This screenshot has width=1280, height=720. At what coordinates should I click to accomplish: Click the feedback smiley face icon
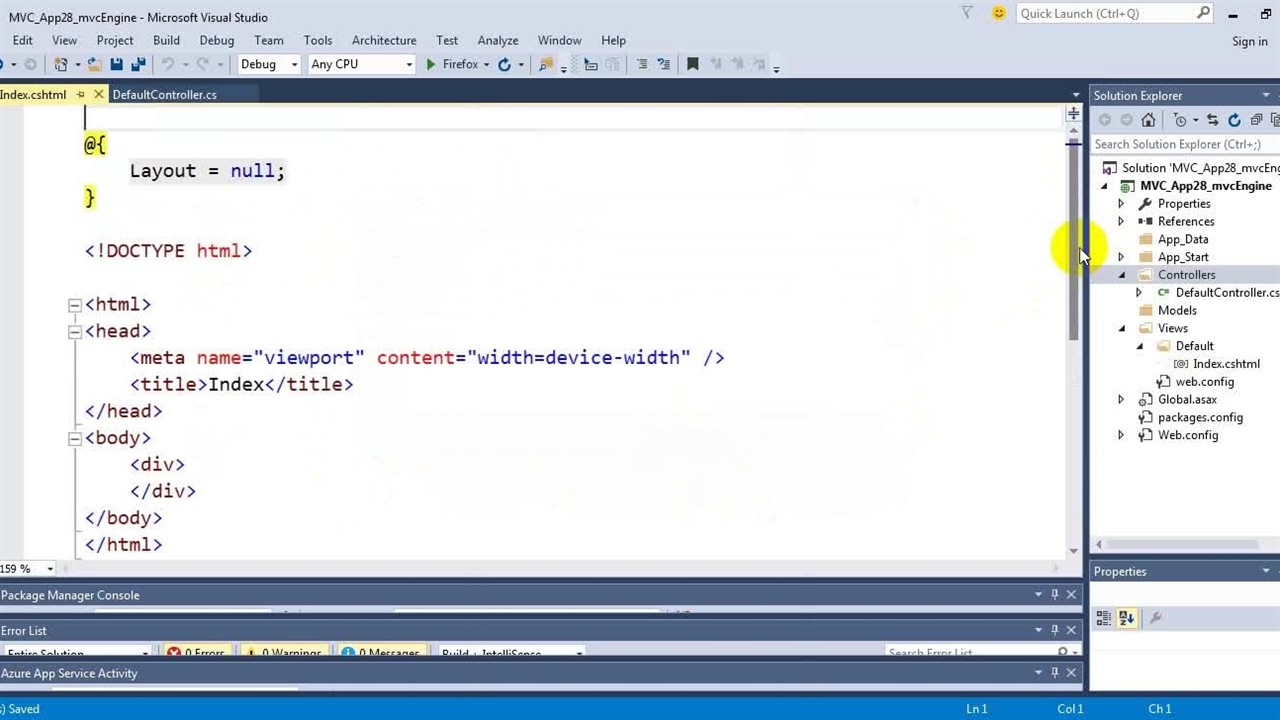[x=998, y=13]
